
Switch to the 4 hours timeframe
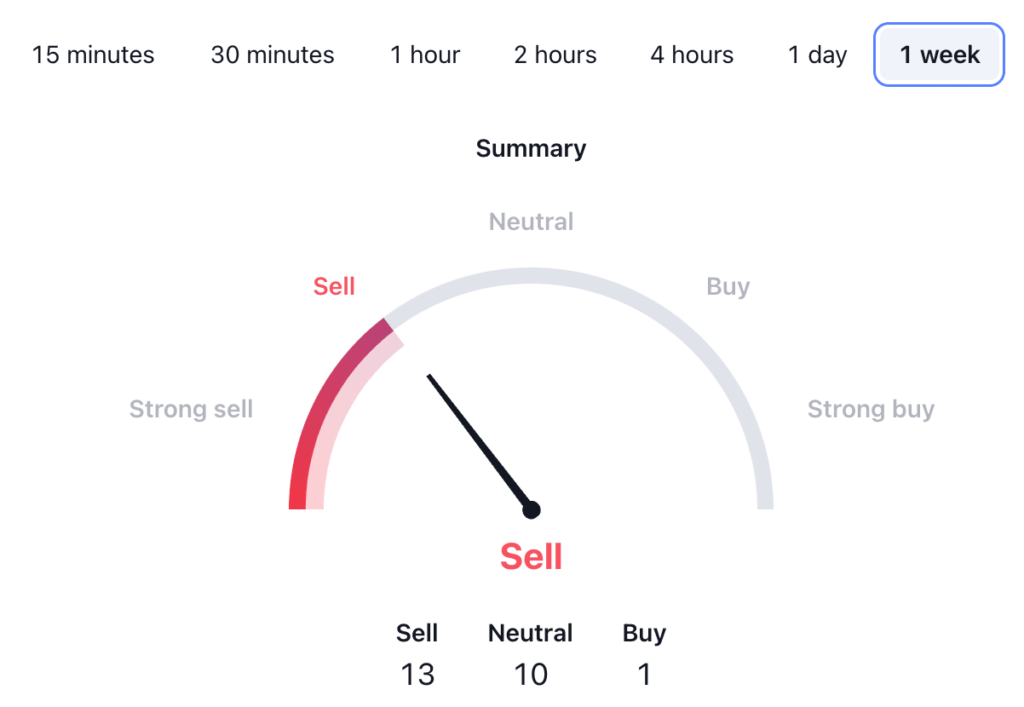[x=692, y=55]
